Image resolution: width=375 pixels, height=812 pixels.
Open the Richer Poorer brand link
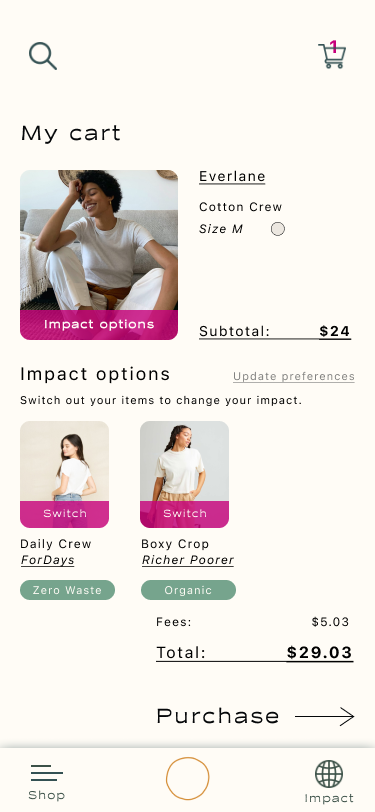[188, 560]
